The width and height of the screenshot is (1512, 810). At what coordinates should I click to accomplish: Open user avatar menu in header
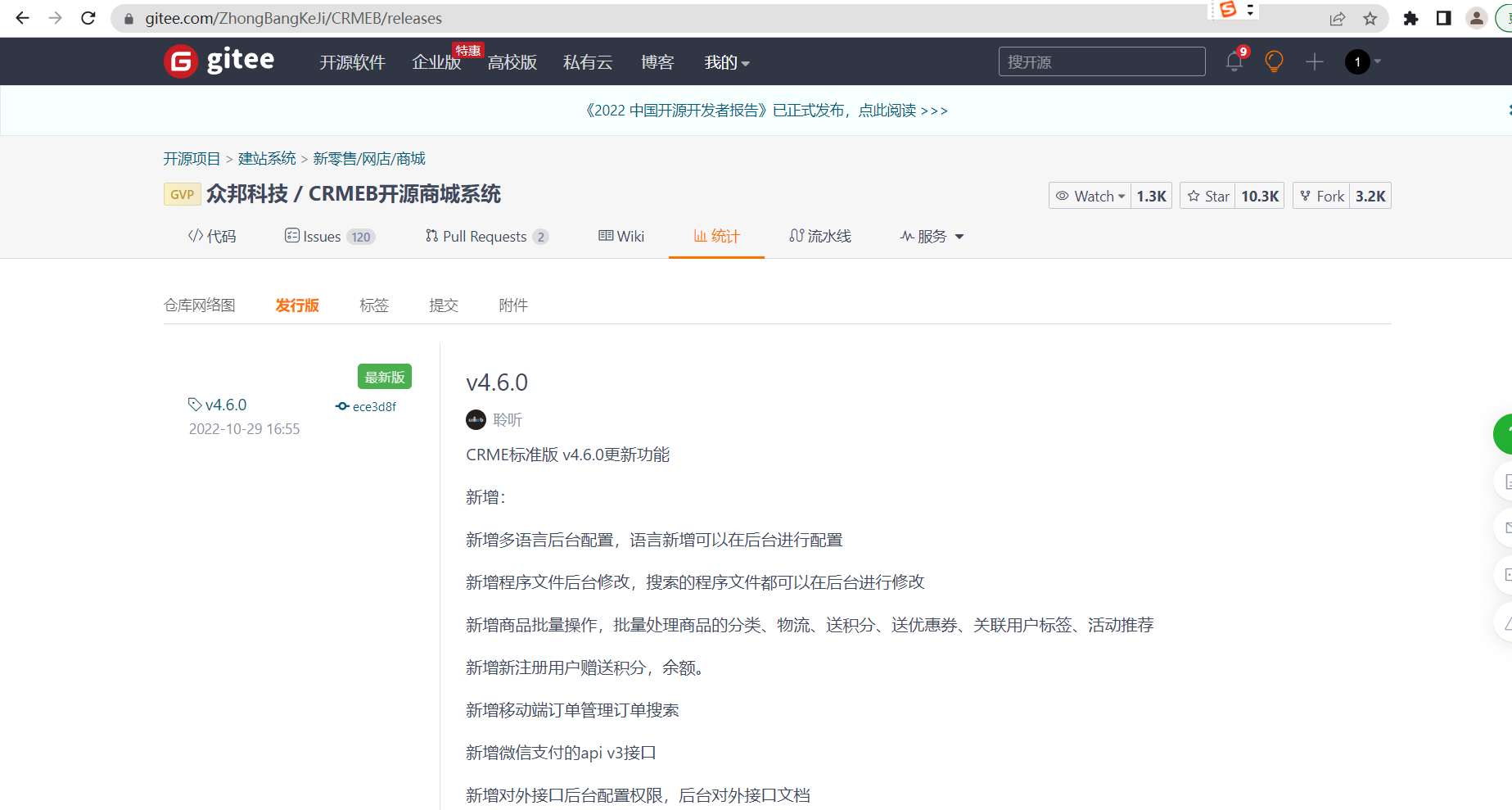(x=1362, y=61)
